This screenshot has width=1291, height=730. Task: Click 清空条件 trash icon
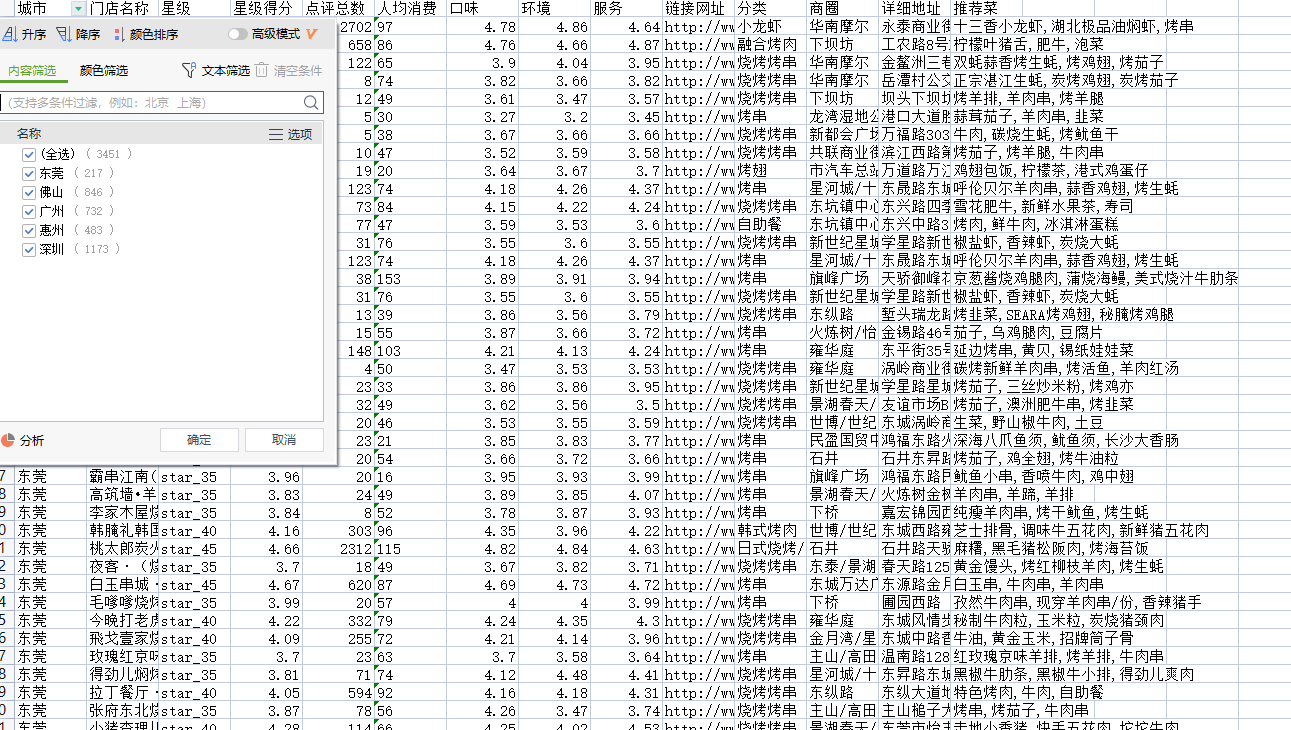[x=261, y=70]
